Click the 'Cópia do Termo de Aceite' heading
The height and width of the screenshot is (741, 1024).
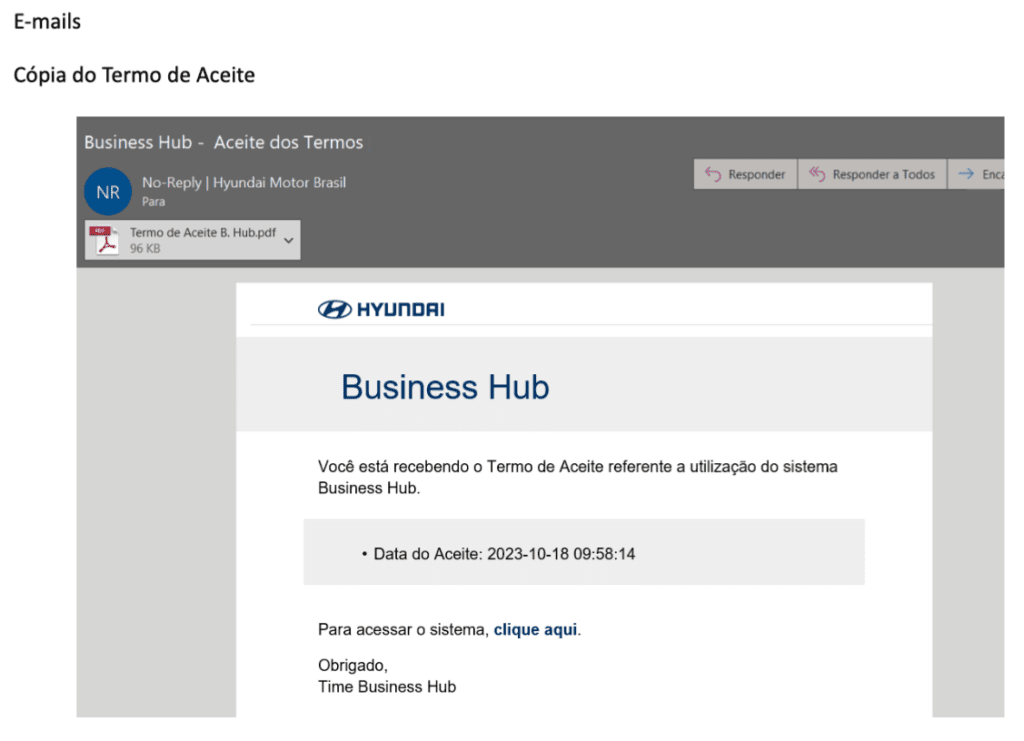(135, 75)
